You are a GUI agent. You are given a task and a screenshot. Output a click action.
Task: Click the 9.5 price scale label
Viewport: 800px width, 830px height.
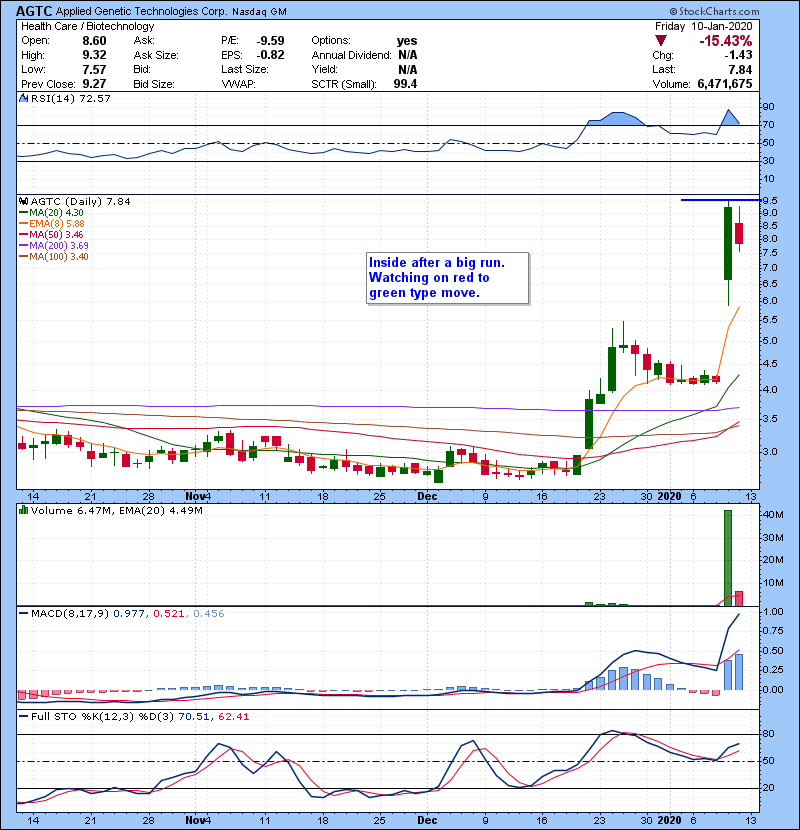point(770,201)
